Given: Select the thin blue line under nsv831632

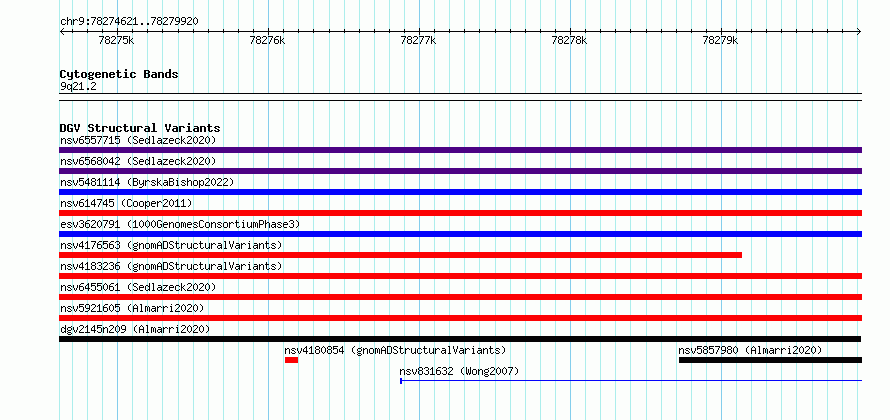Looking at the screenshot, I should click(x=631, y=381).
